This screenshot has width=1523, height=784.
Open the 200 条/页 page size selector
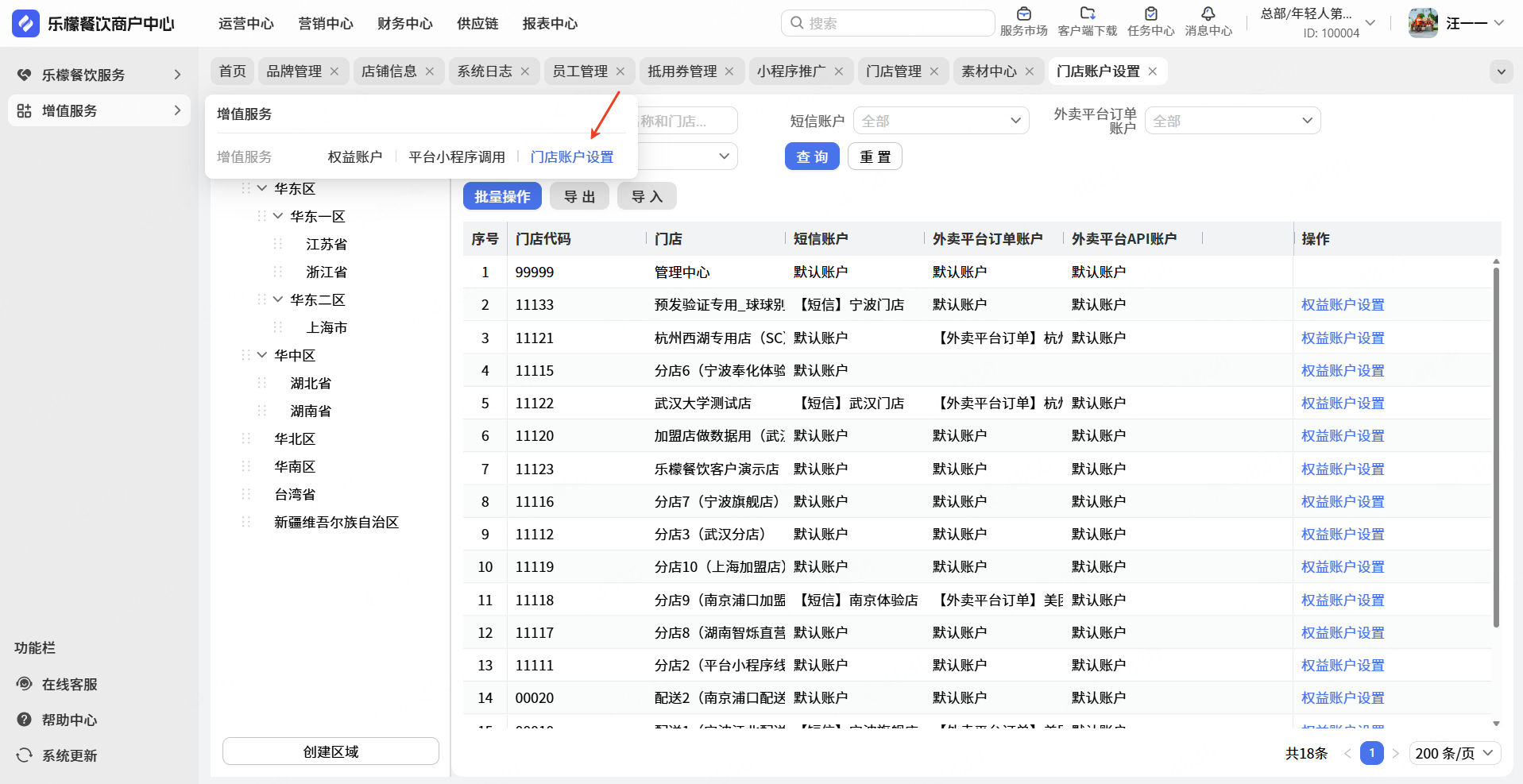(x=1455, y=753)
